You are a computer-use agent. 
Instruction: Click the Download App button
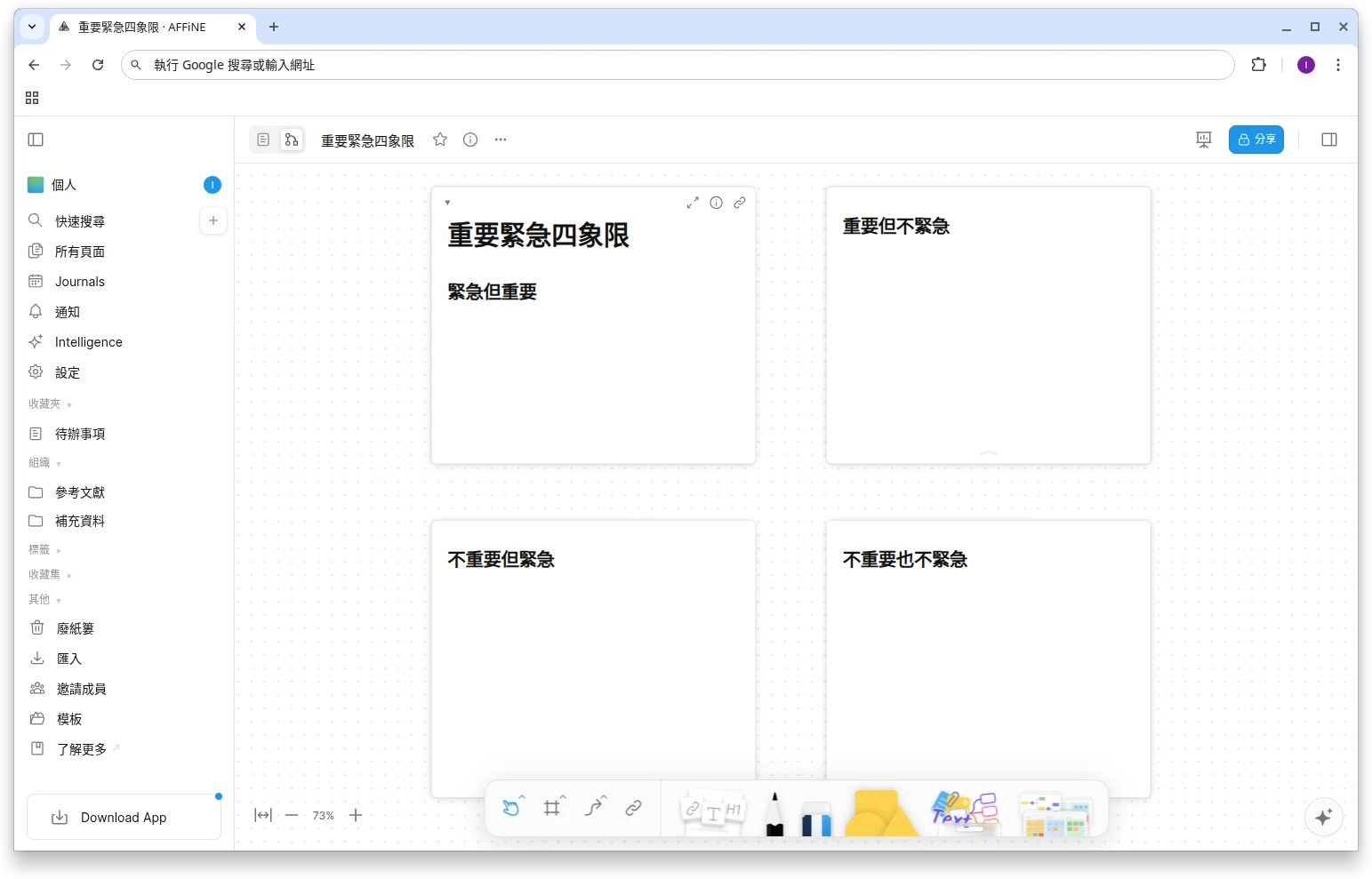(x=124, y=818)
